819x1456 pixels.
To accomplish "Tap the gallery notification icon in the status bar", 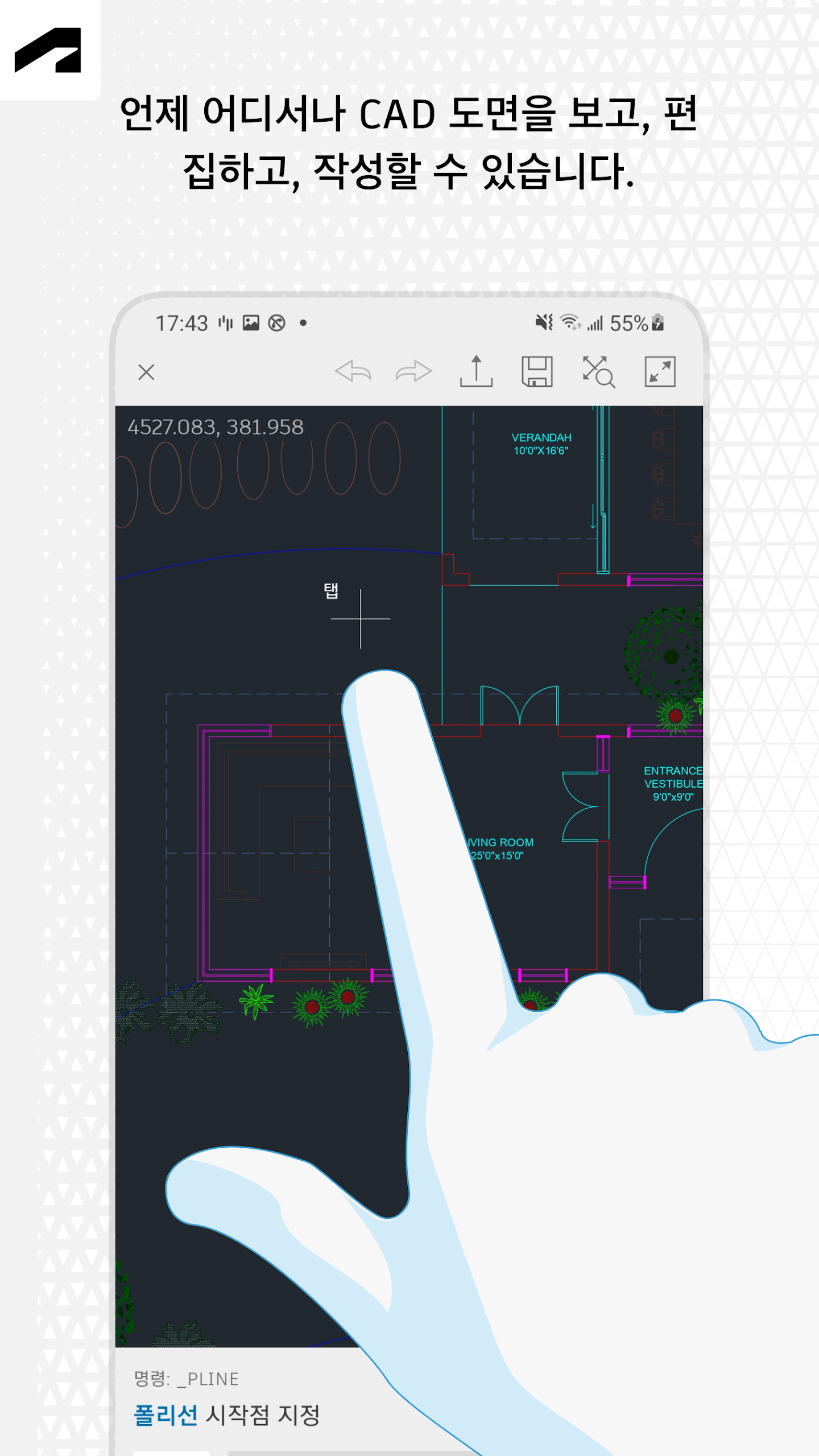I will coord(251,323).
